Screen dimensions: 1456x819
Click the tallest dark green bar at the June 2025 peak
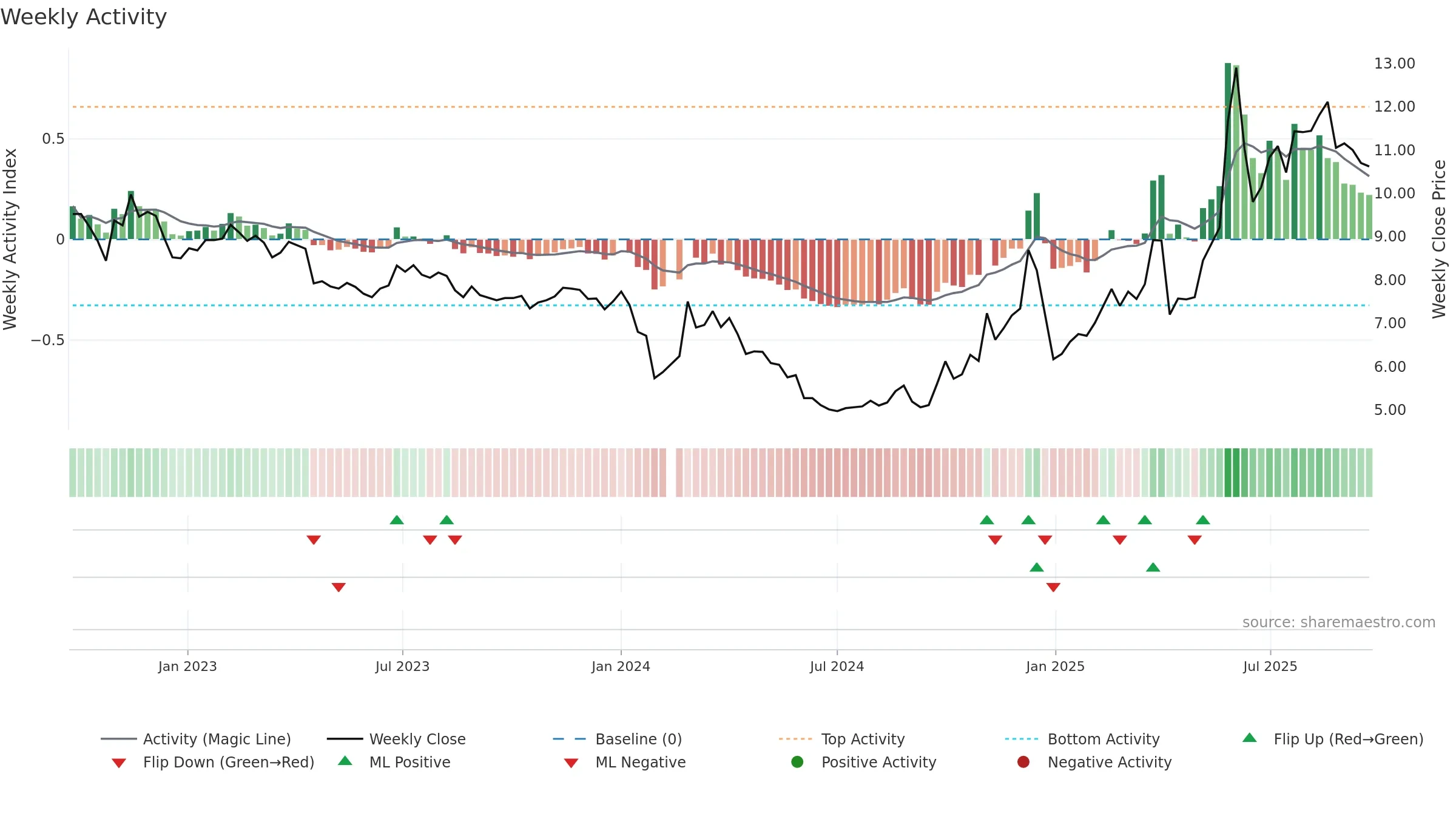tap(1227, 151)
